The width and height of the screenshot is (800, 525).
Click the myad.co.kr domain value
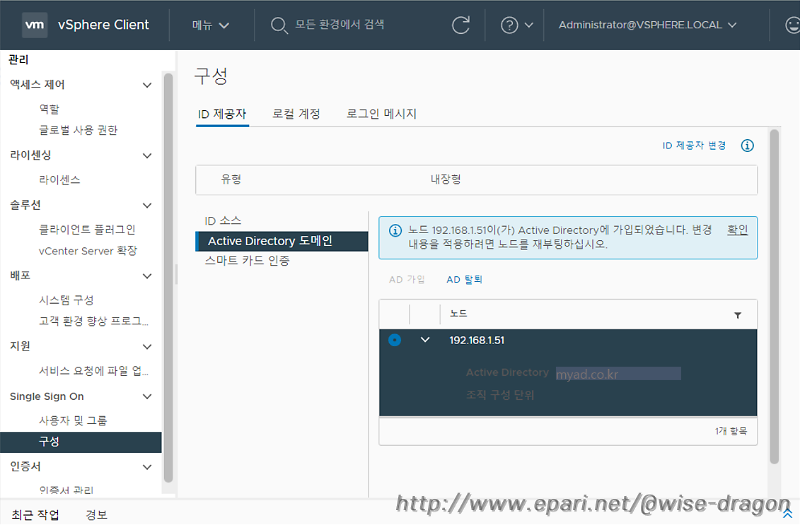click(587, 374)
